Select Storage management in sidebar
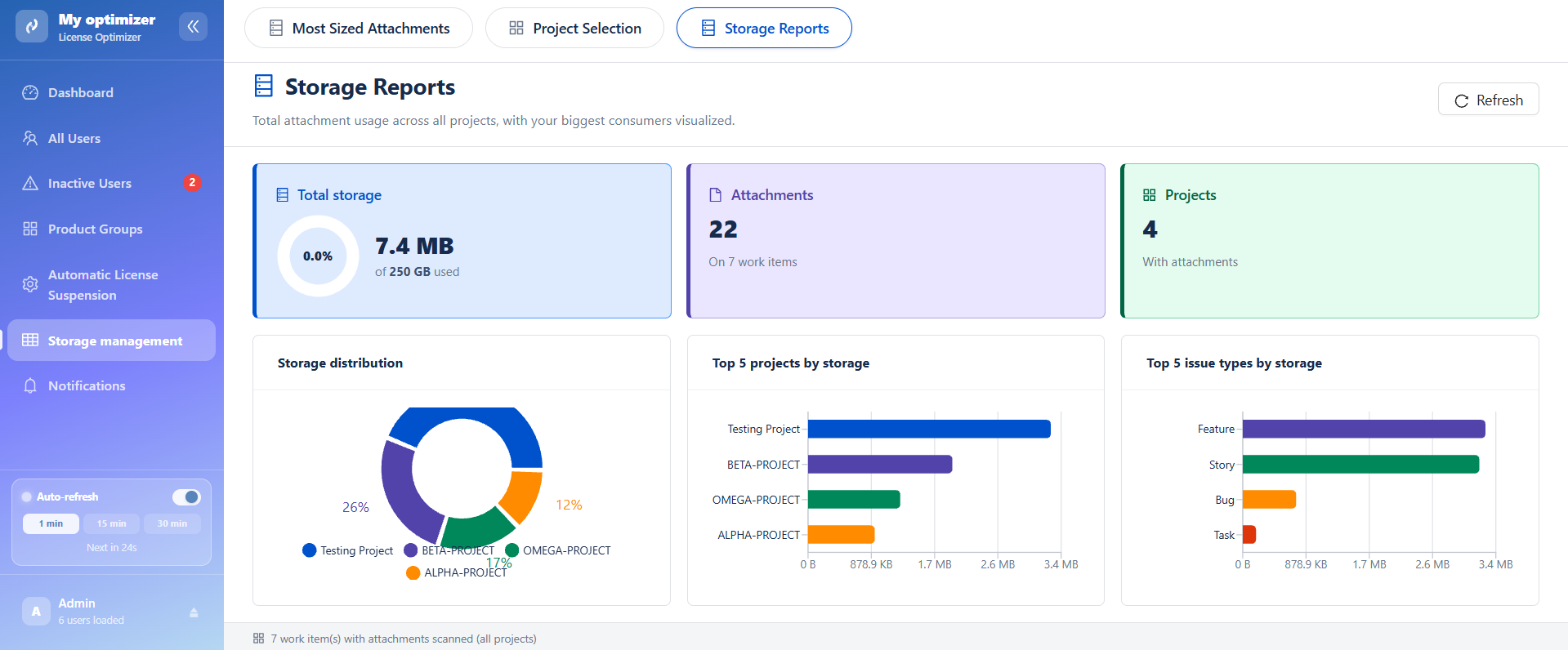 (x=112, y=341)
